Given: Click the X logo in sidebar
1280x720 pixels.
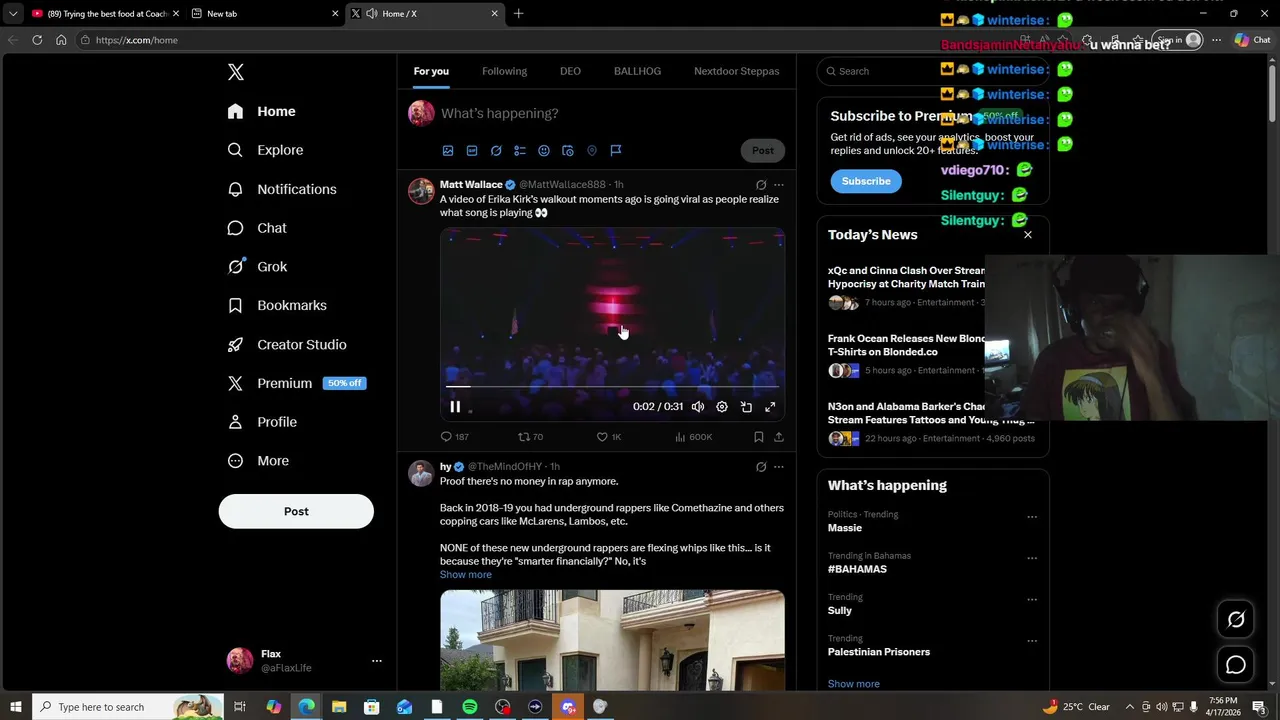Looking at the screenshot, I should click(x=236, y=72).
